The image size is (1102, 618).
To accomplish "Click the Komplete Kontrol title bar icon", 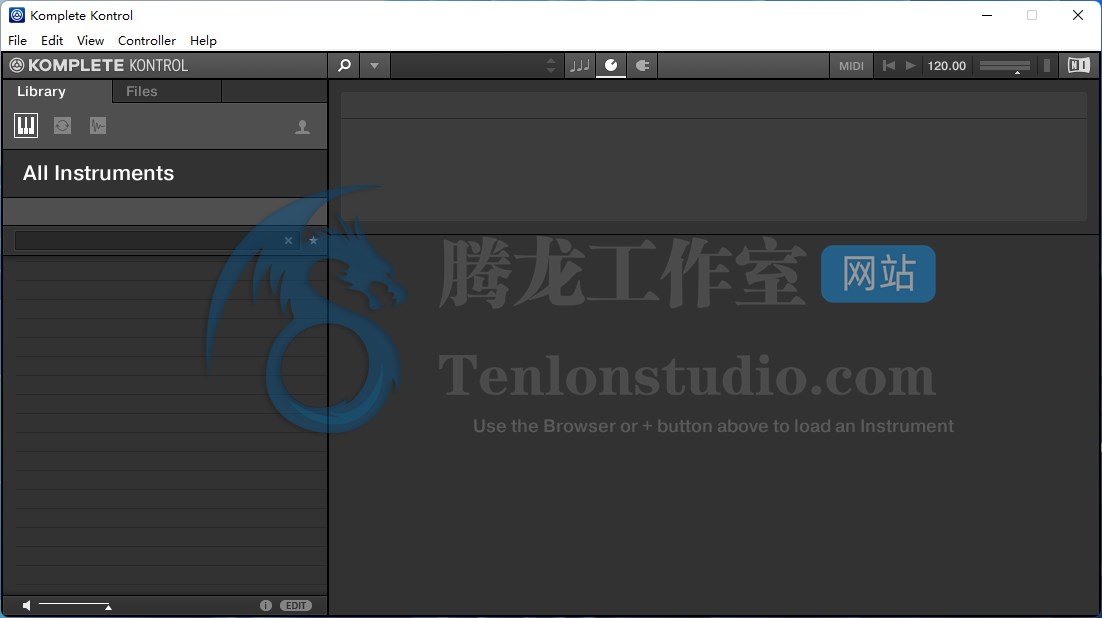I will [x=17, y=15].
